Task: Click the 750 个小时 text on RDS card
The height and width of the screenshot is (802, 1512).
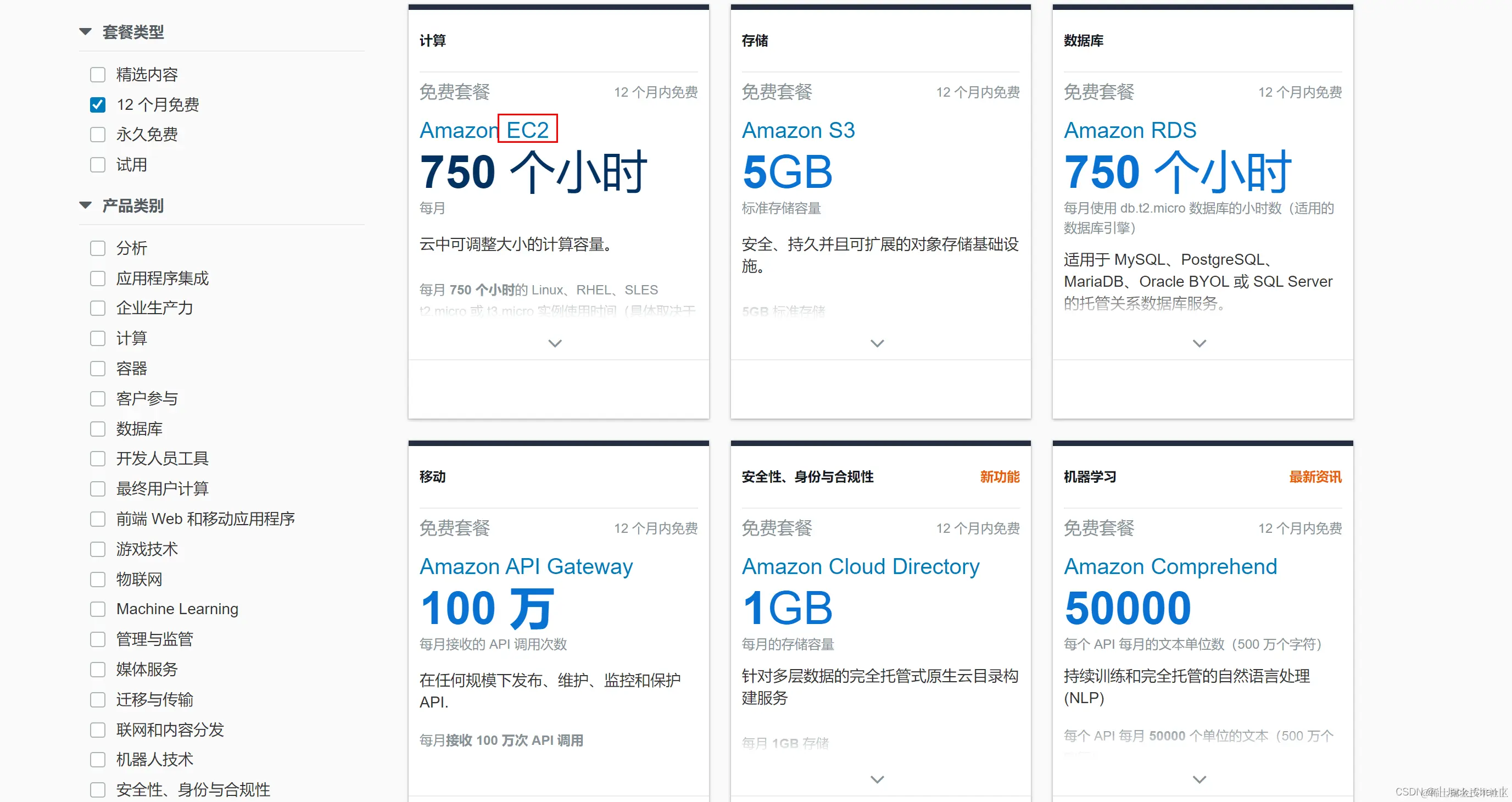Action: click(1178, 172)
